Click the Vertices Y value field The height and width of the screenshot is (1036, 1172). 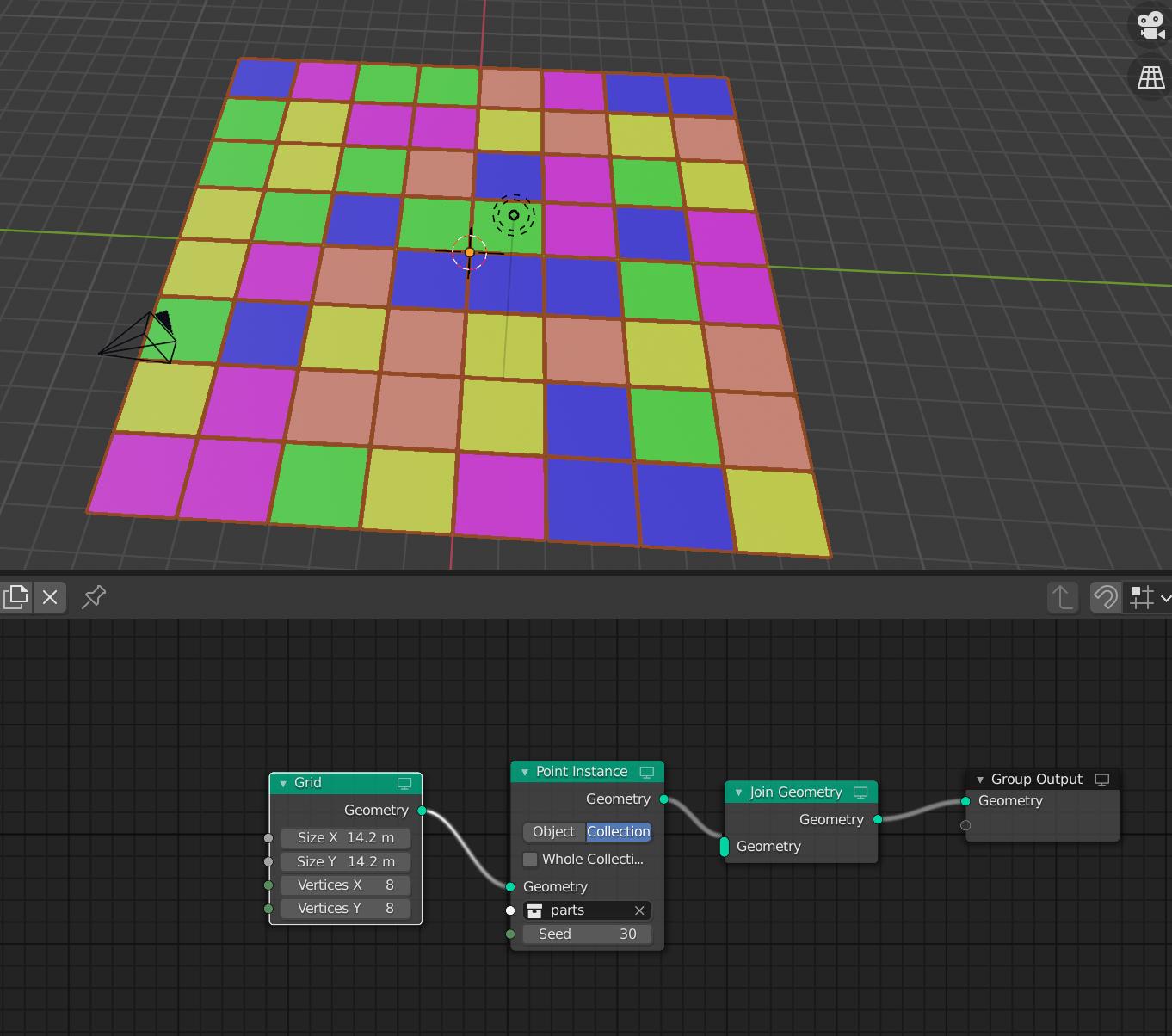(x=346, y=909)
